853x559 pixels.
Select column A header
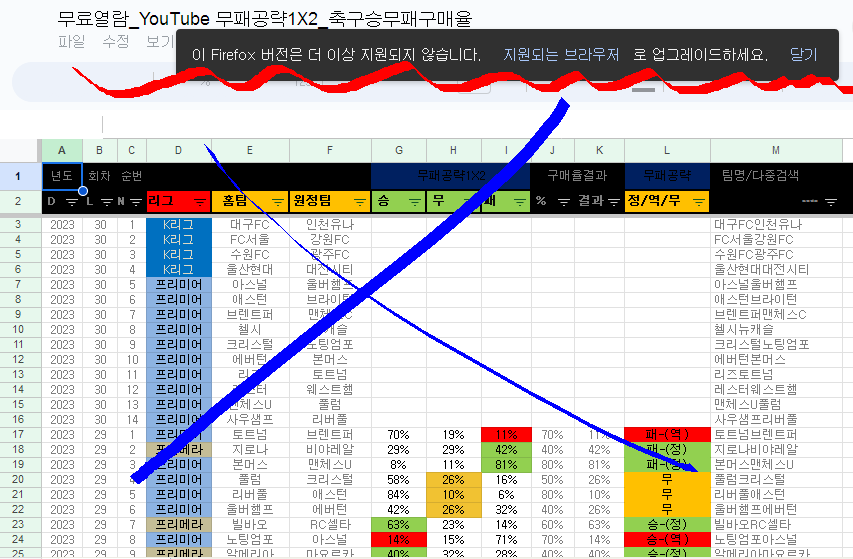(62, 151)
